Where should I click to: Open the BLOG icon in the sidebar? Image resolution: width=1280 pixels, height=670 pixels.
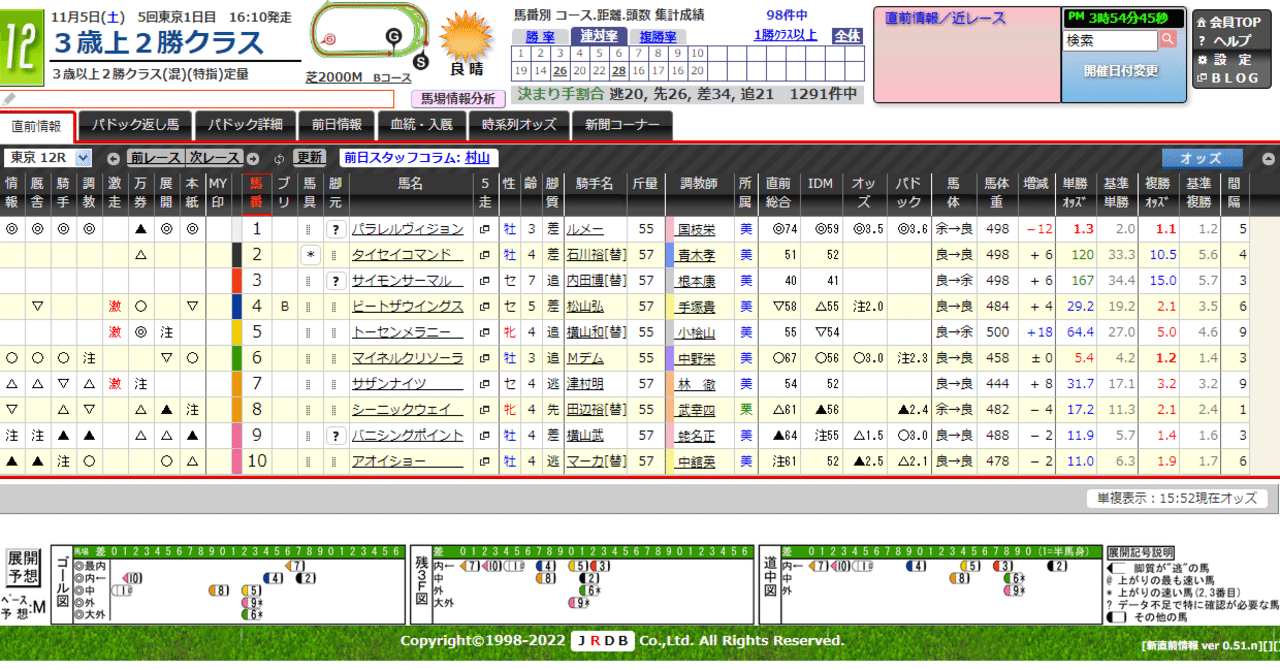[1203, 78]
